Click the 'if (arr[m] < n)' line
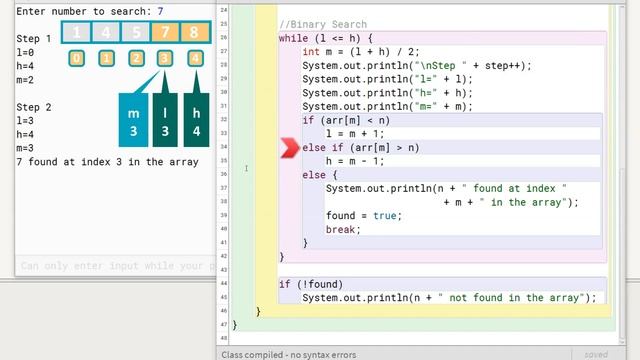The width and height of the screenshot is (640, 360). (346, 120)
